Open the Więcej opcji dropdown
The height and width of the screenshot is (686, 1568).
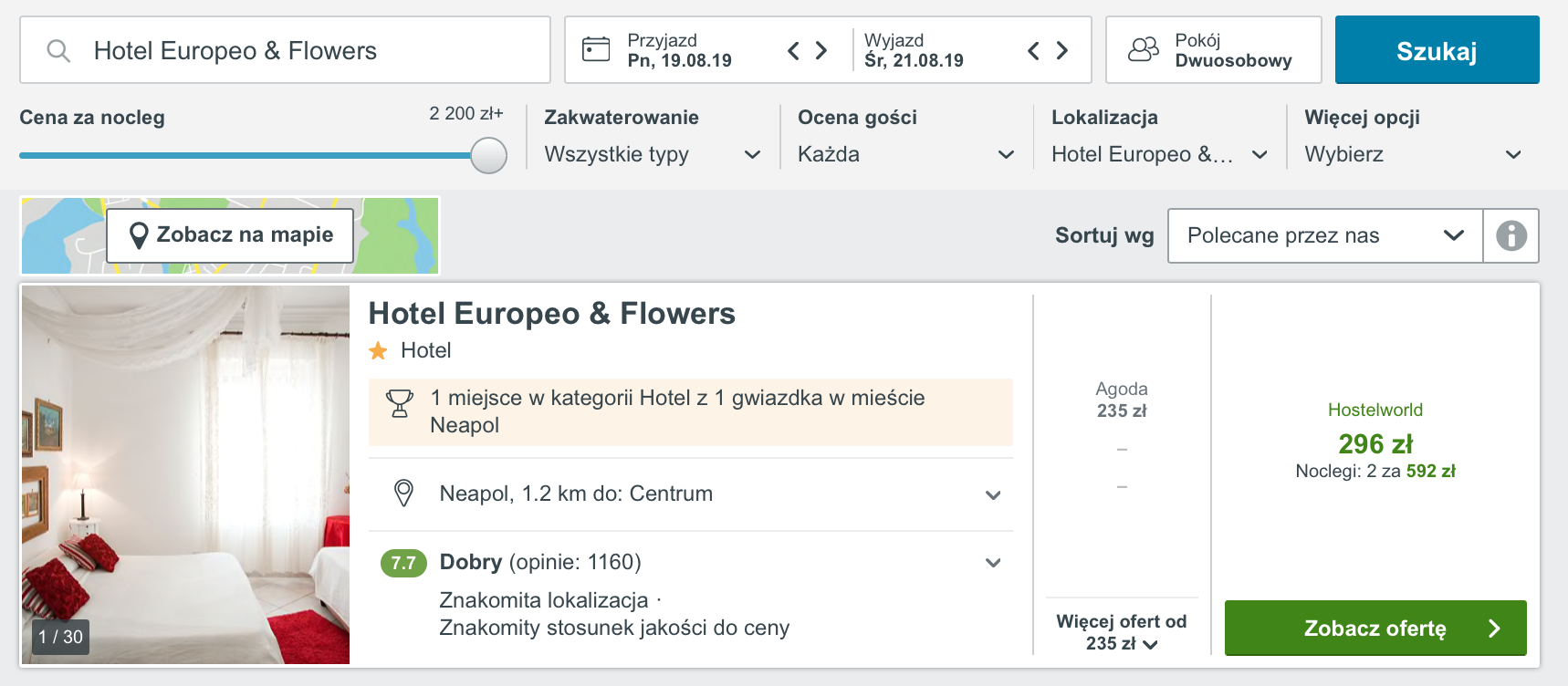1413,154
